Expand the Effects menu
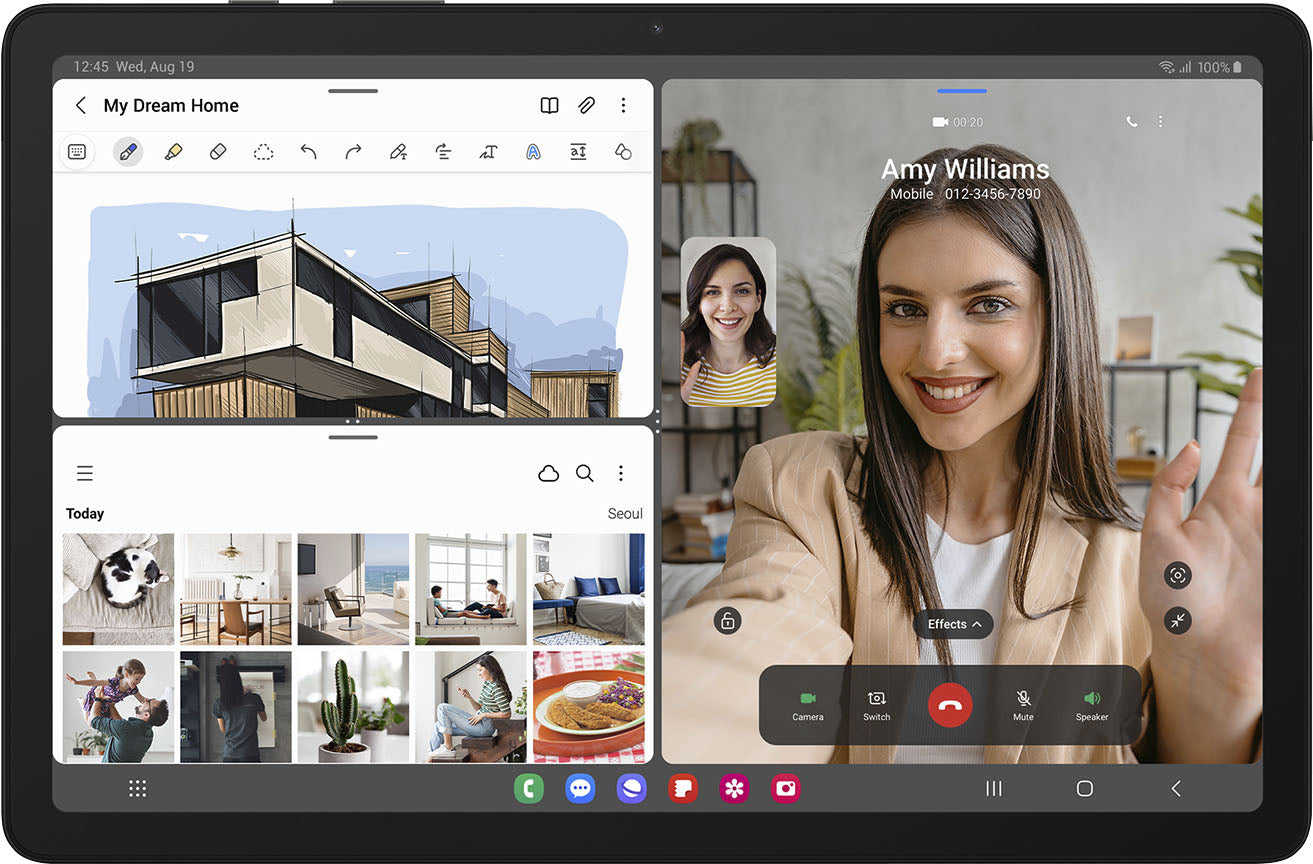Image resolution: width=1313 pixels, height=864 pixels. coord(953,624)
